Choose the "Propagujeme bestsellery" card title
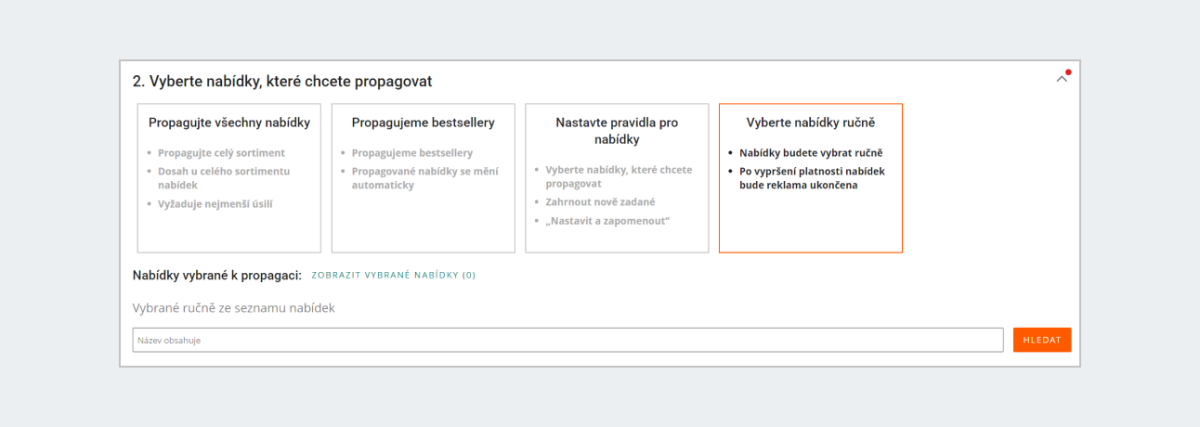The width and height of the screenshot is (1200, 427). tap(423, 123)
